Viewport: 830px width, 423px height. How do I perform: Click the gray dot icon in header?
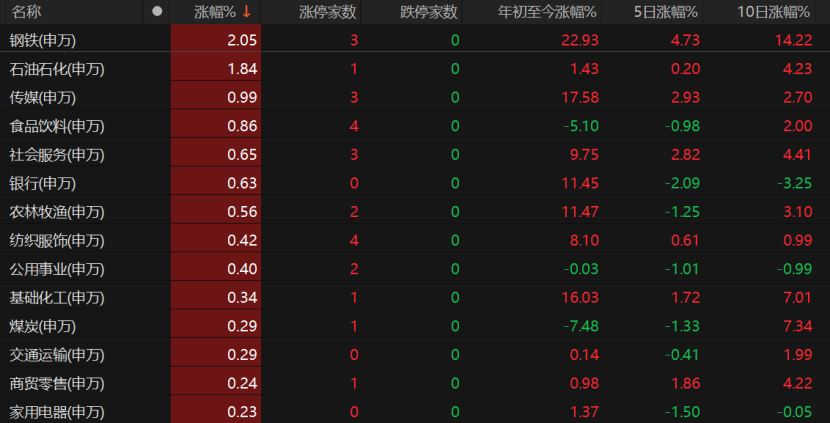click(x=156, y=12)
